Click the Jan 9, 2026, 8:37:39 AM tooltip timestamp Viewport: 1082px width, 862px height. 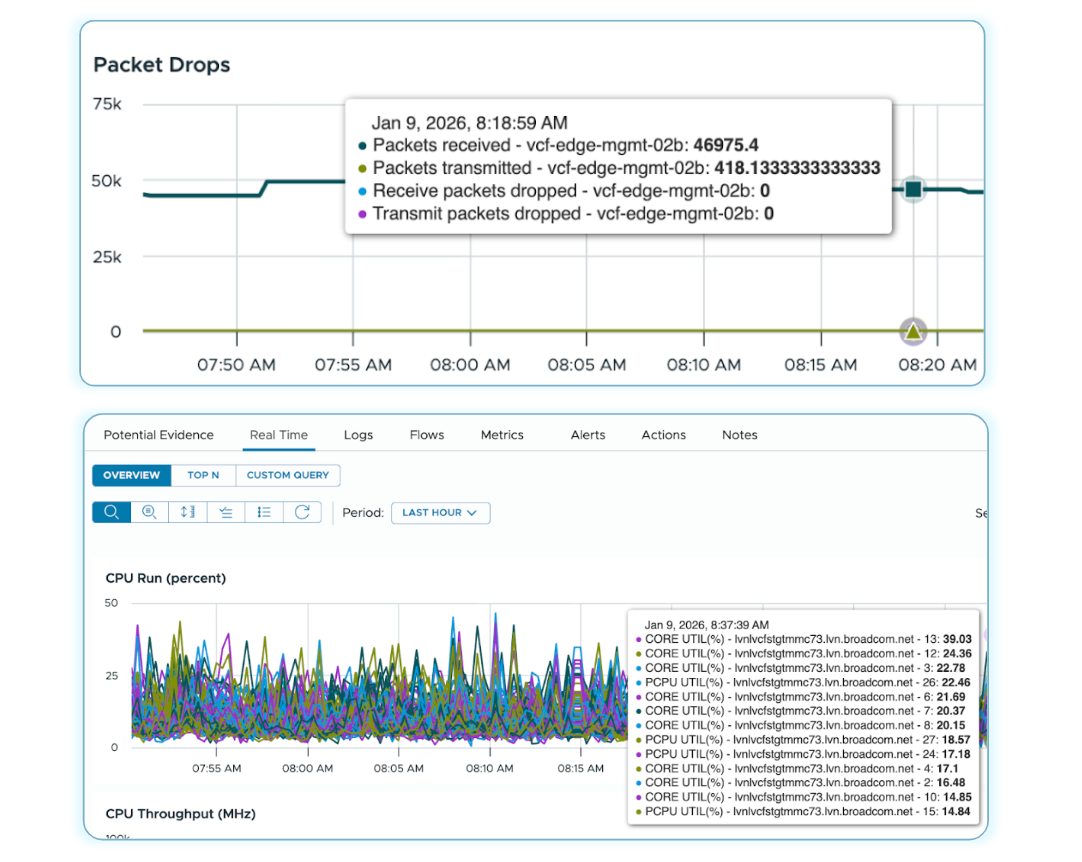pyautogui.click(x=707, y=625)
